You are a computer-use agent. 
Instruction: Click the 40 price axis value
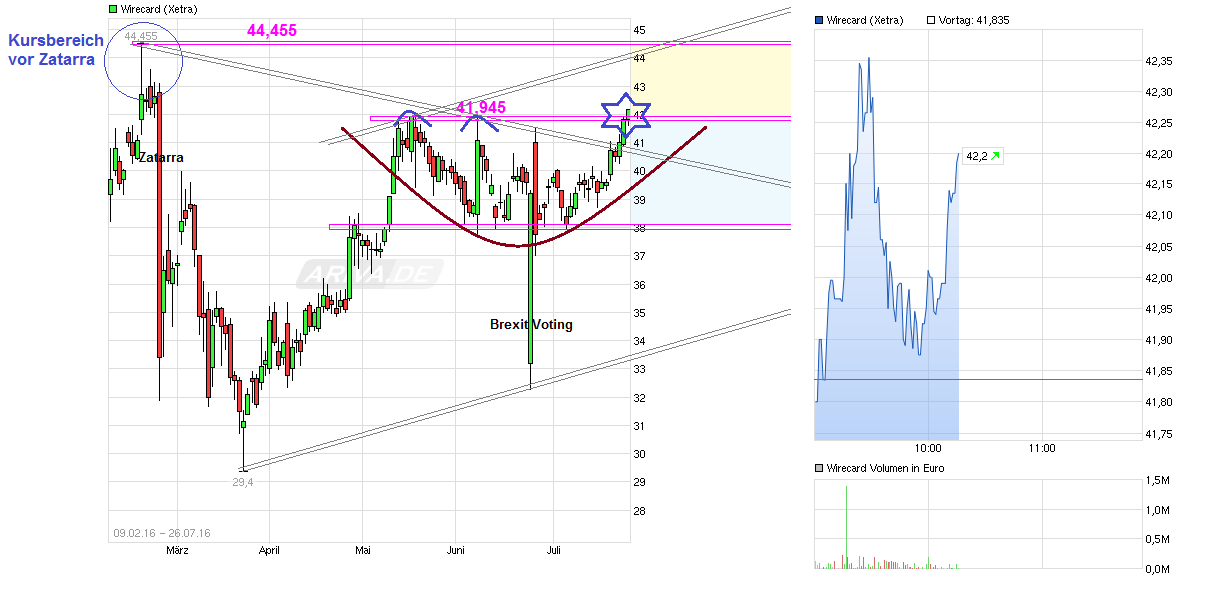tap(640, 171)
